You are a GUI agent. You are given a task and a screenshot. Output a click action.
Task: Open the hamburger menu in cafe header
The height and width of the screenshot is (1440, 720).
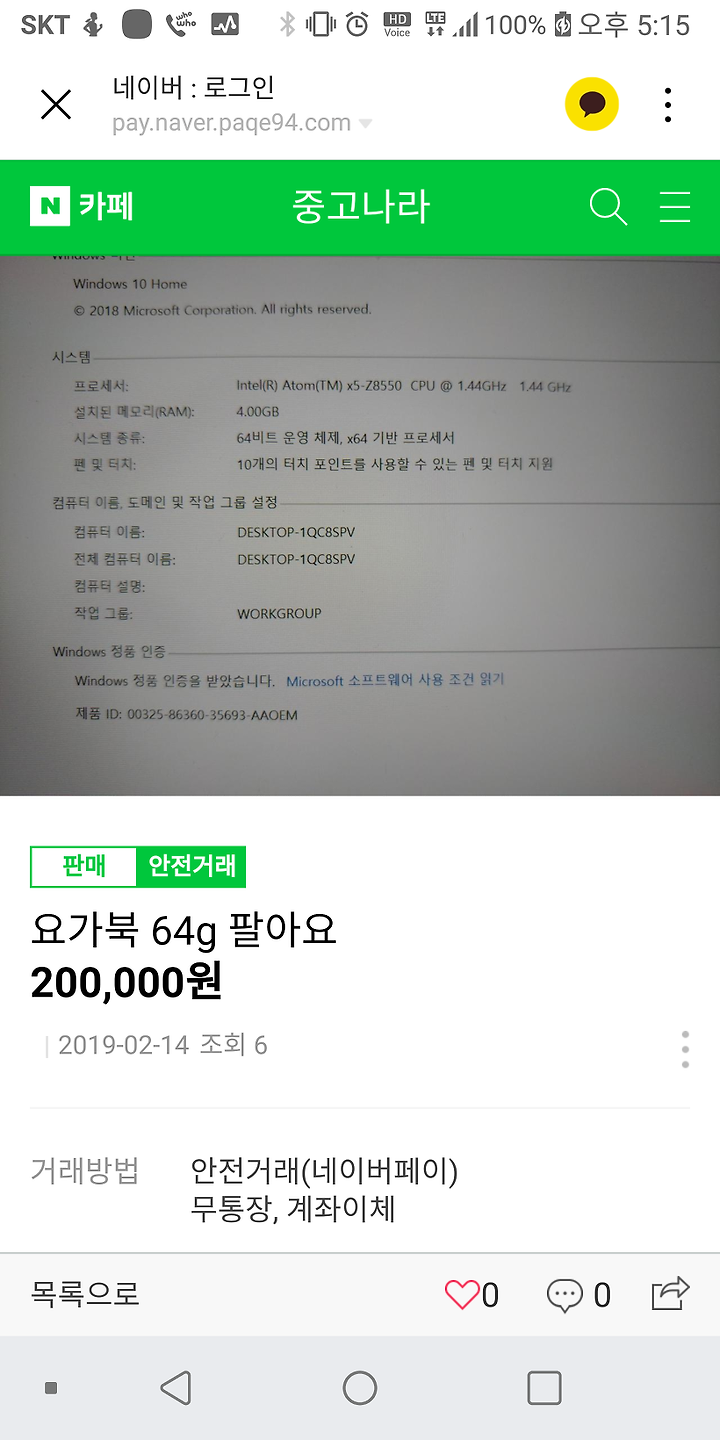(x=675, y=207)
